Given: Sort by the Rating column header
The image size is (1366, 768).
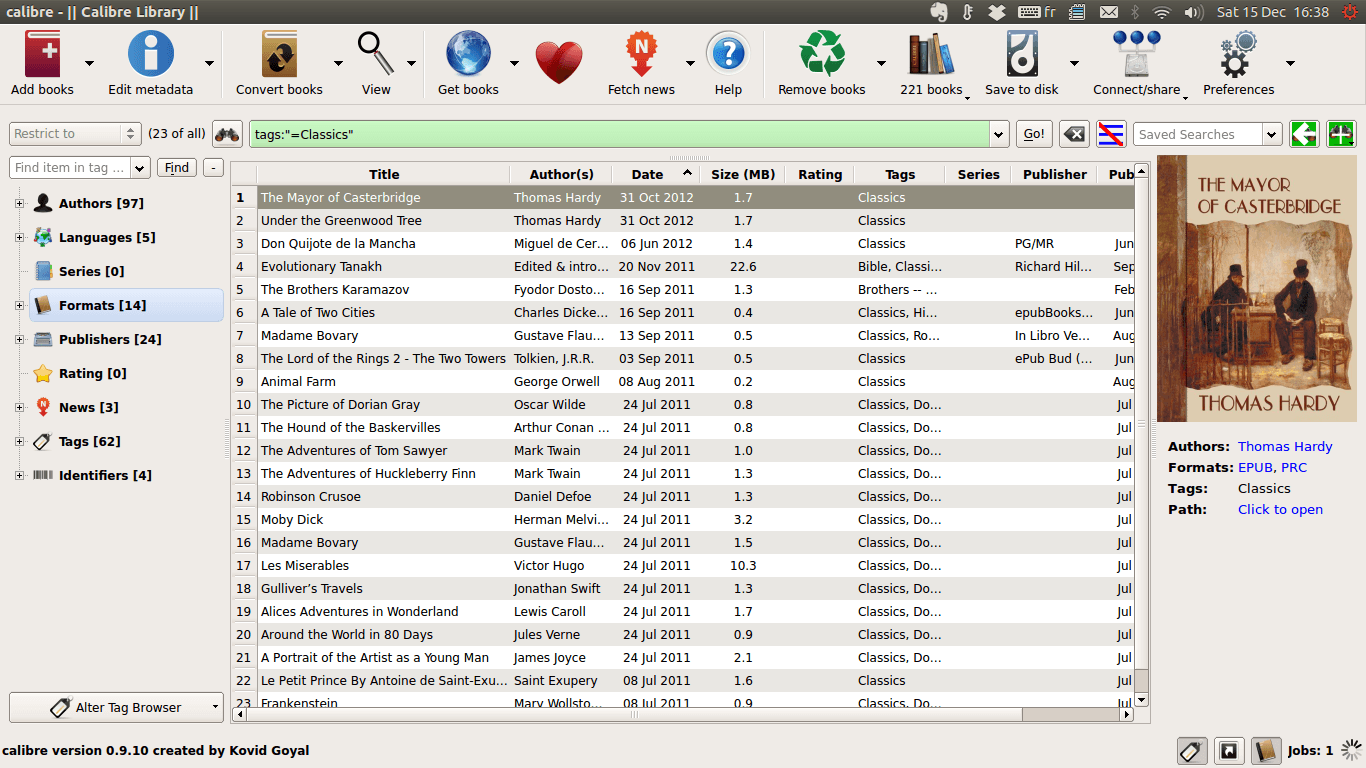Looking at the screenshot, I should pyautogui.click(x=820, y=174).
